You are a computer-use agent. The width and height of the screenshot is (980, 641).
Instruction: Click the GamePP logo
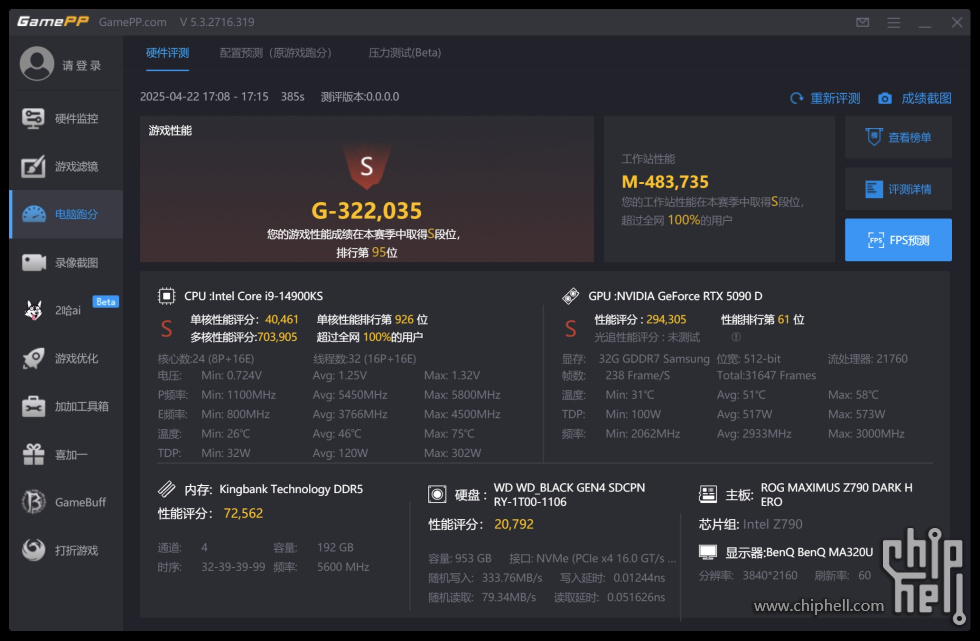point(52,22)
